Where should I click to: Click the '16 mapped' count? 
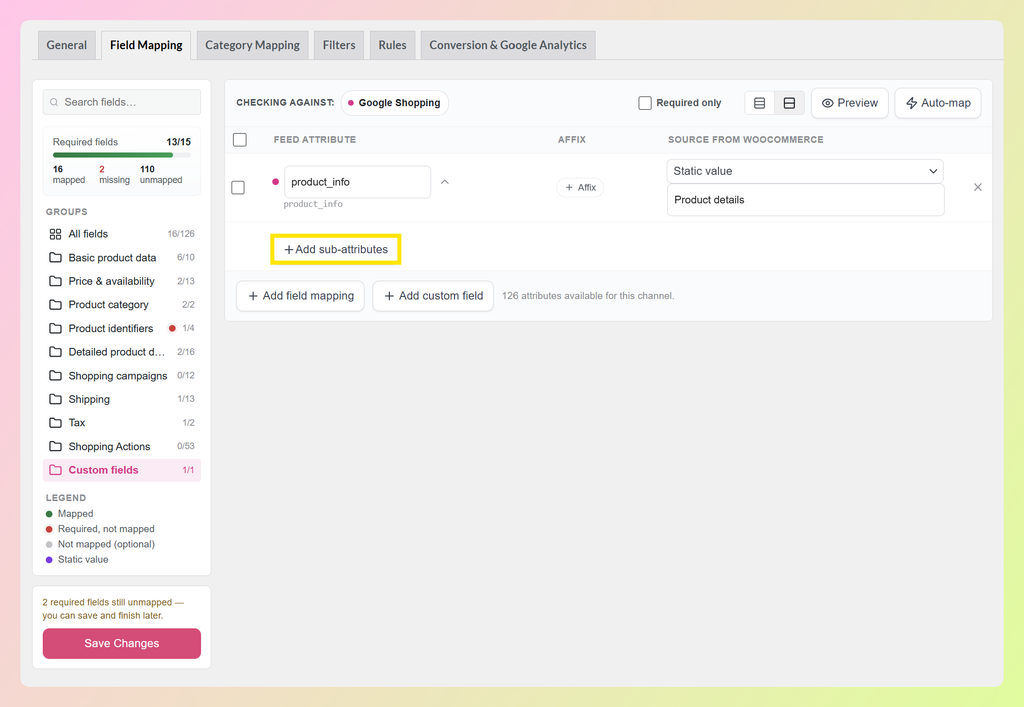(69, 174)
